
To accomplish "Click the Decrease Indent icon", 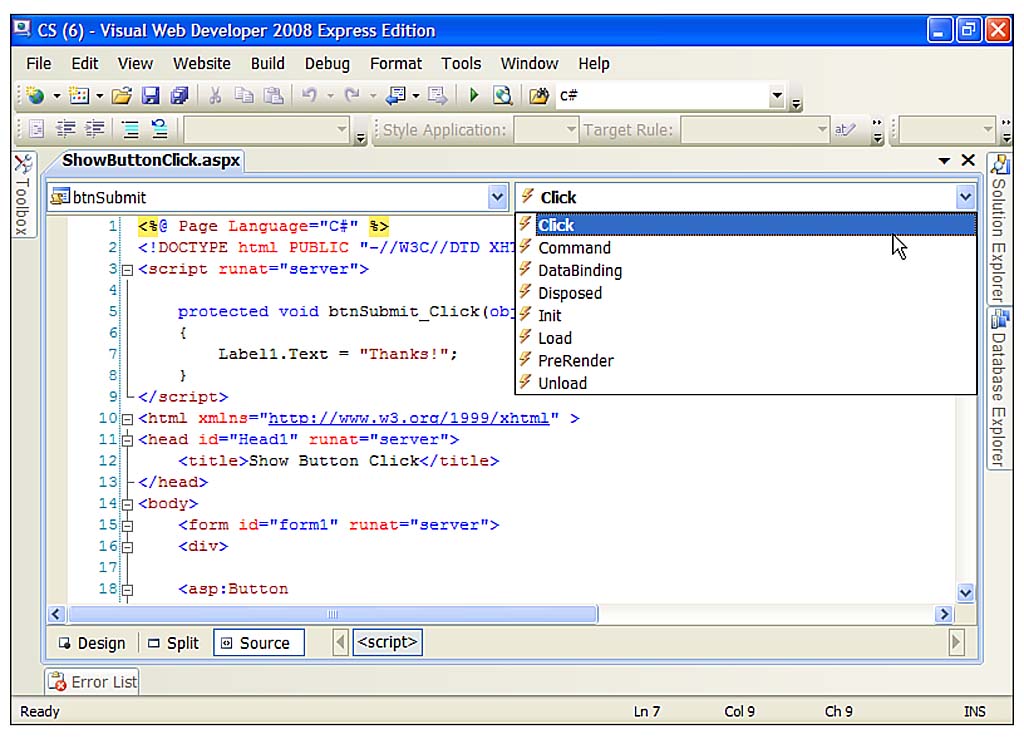I will click(x=65, y=129).
